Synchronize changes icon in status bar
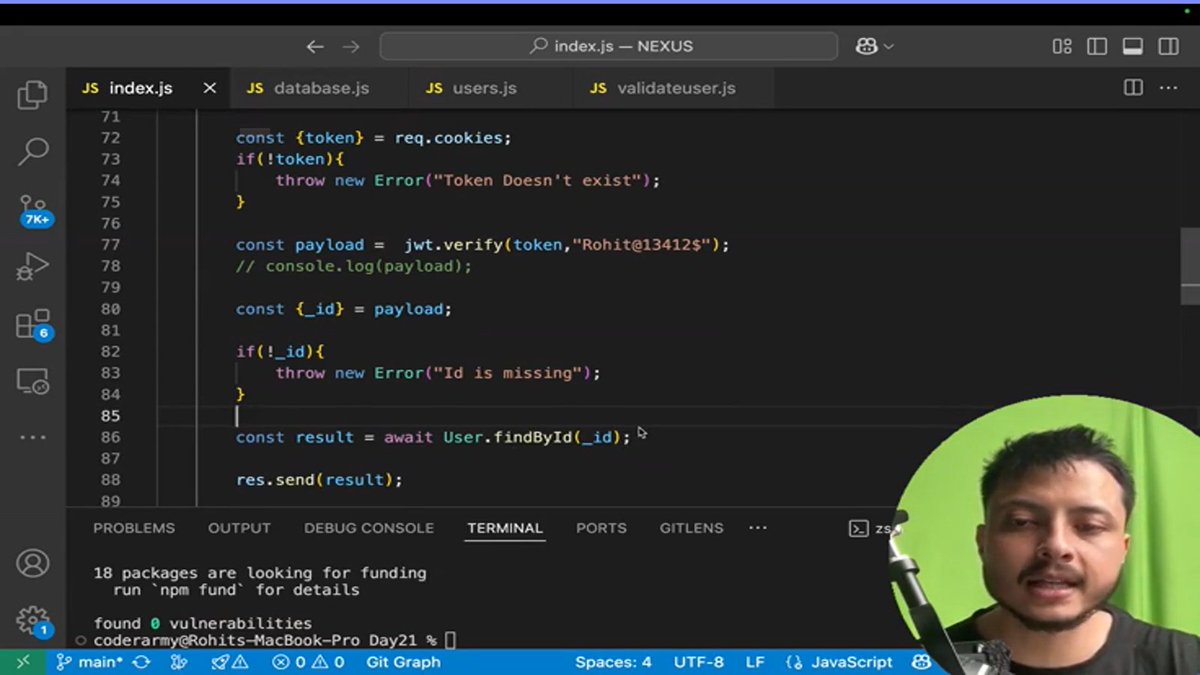 pos(141,662)
